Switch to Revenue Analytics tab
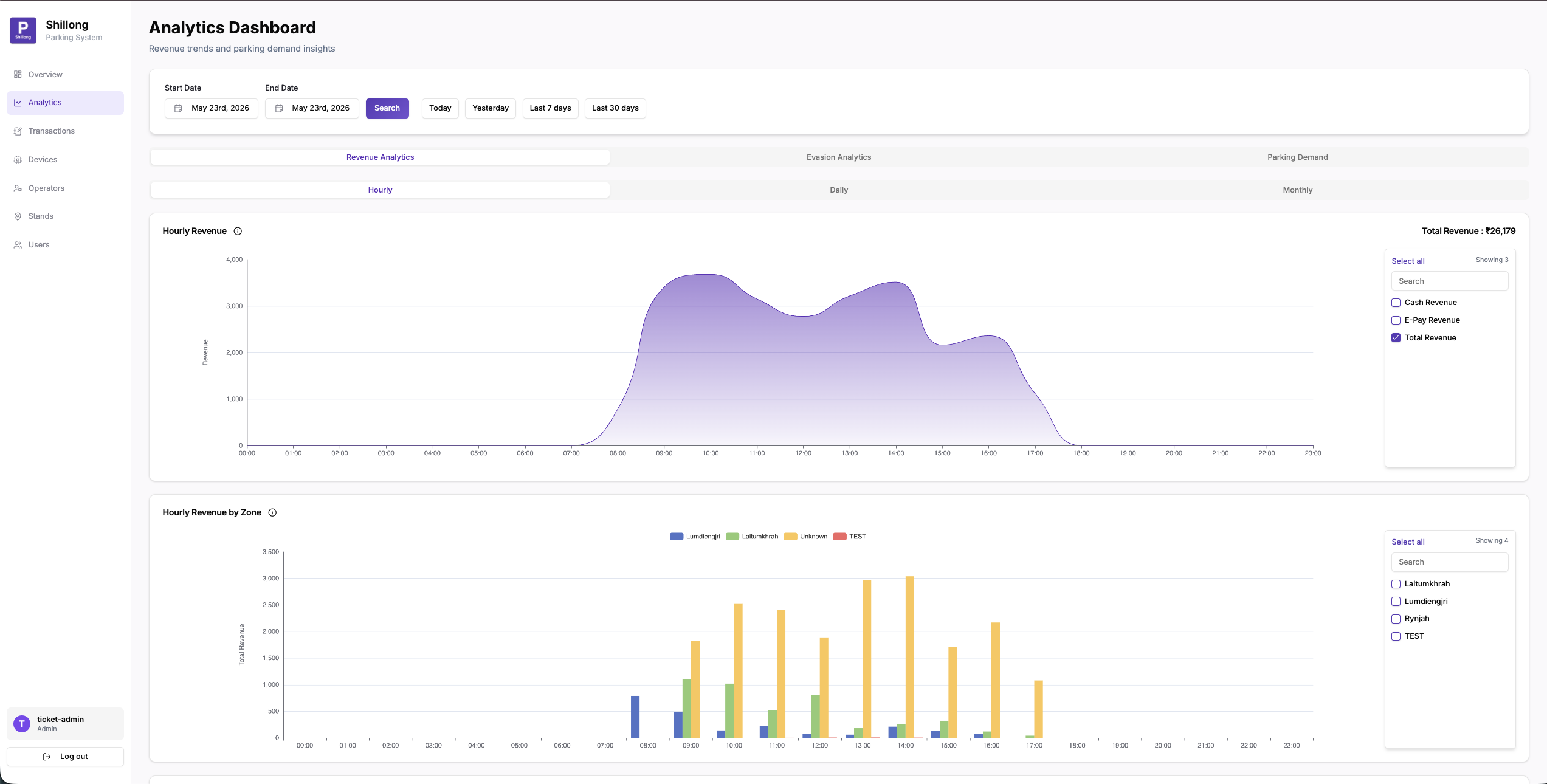The height and width of the screenshot is (784, 1547). click(x=380, y=157)
